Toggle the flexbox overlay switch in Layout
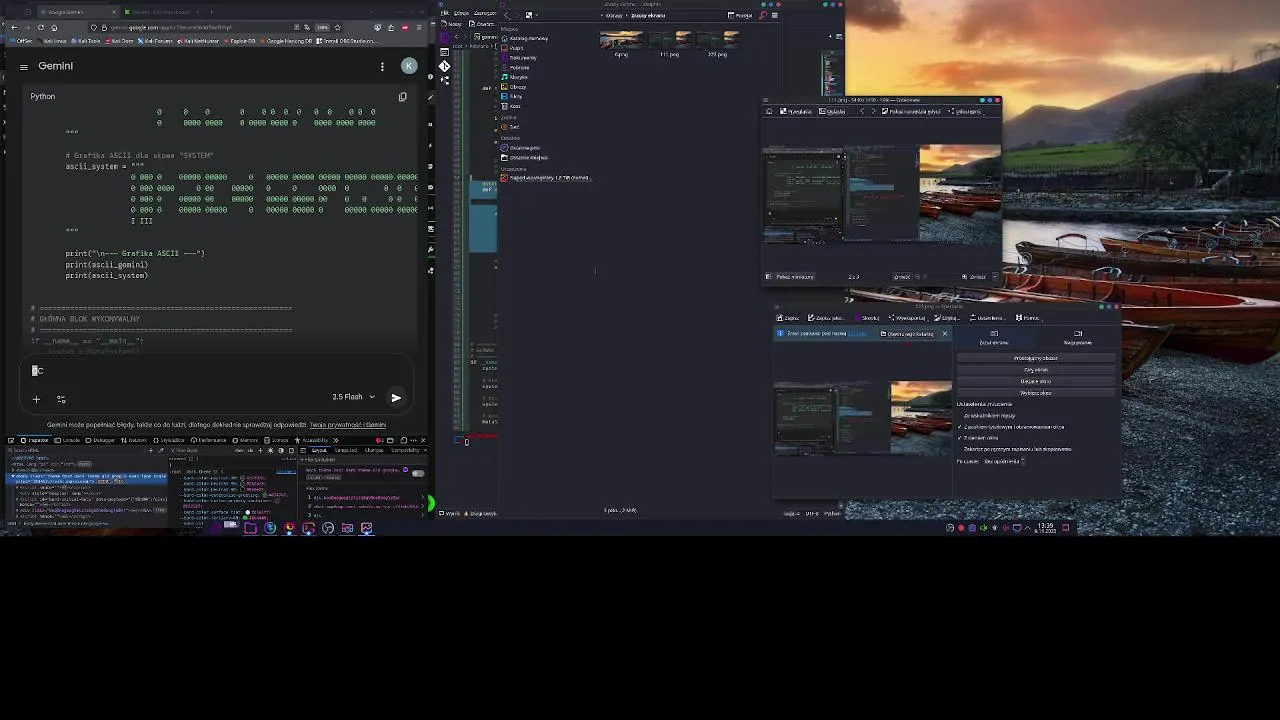1280x720 pixels. pyautogui.click(x=418, y=473)
